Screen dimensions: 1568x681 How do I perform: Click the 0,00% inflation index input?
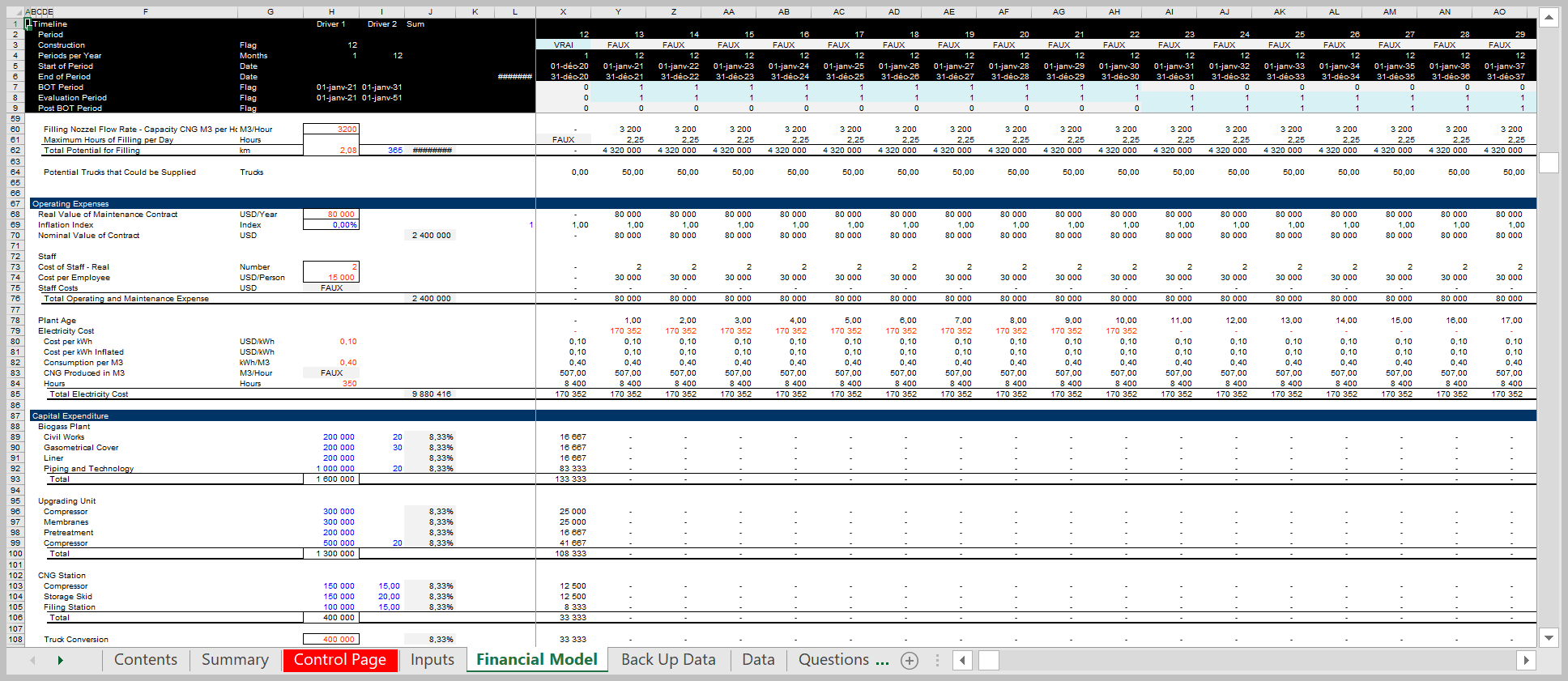[331, 225]
